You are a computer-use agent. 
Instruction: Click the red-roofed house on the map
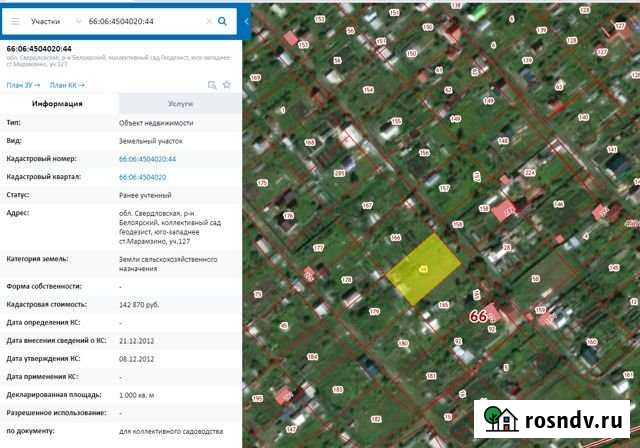point(504,210)
